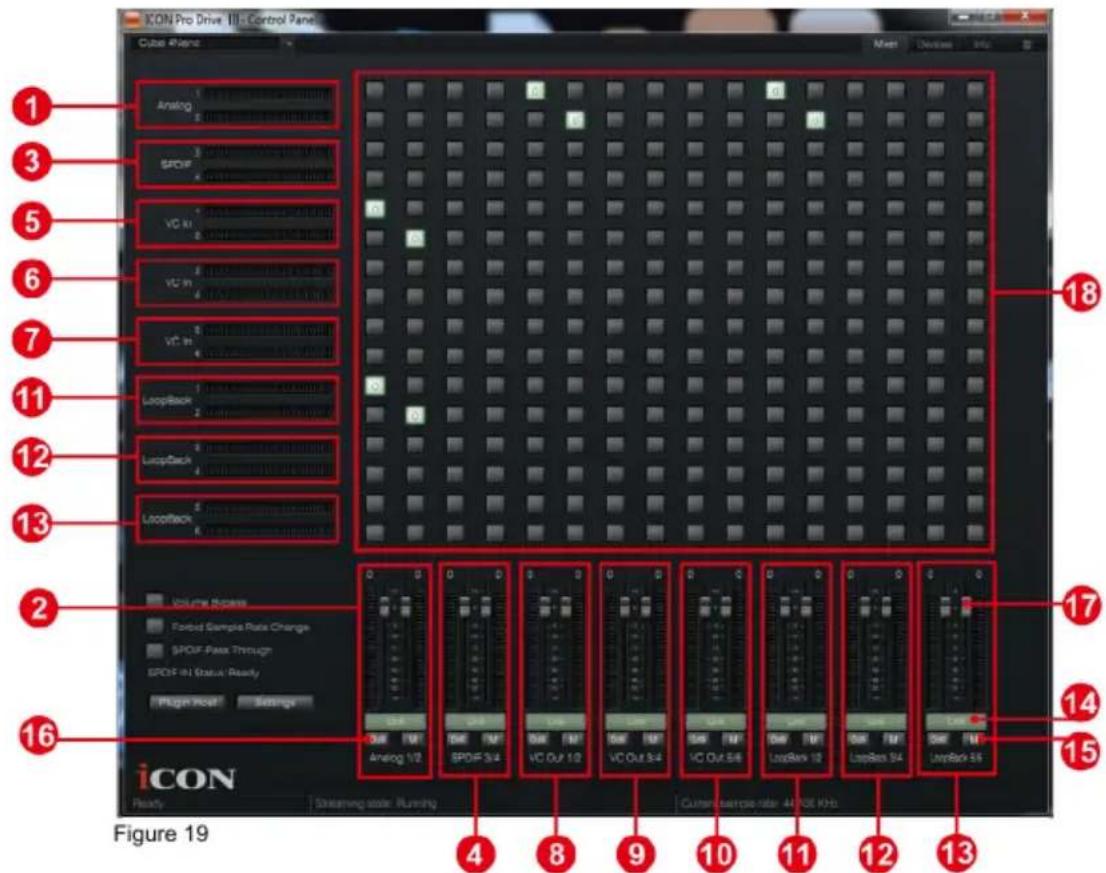Viewport: 1106px width, 873px height.
Task: Toggle Link on the SPDIF 3/4 channel
Action: [475, 721]
